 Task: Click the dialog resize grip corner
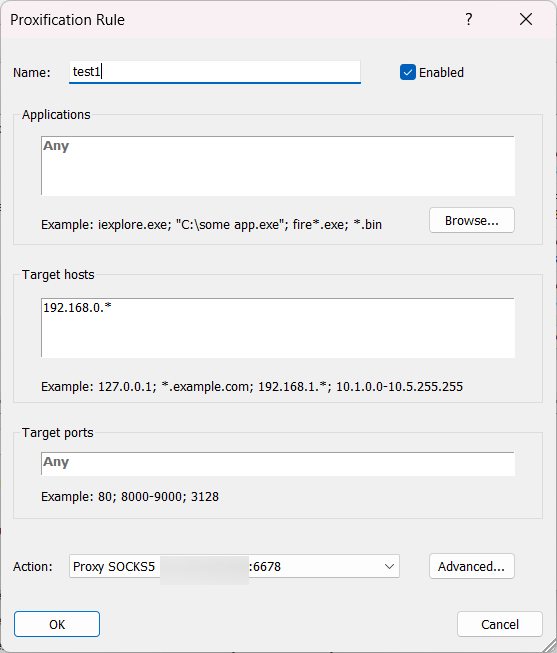(x=549, y=645)
